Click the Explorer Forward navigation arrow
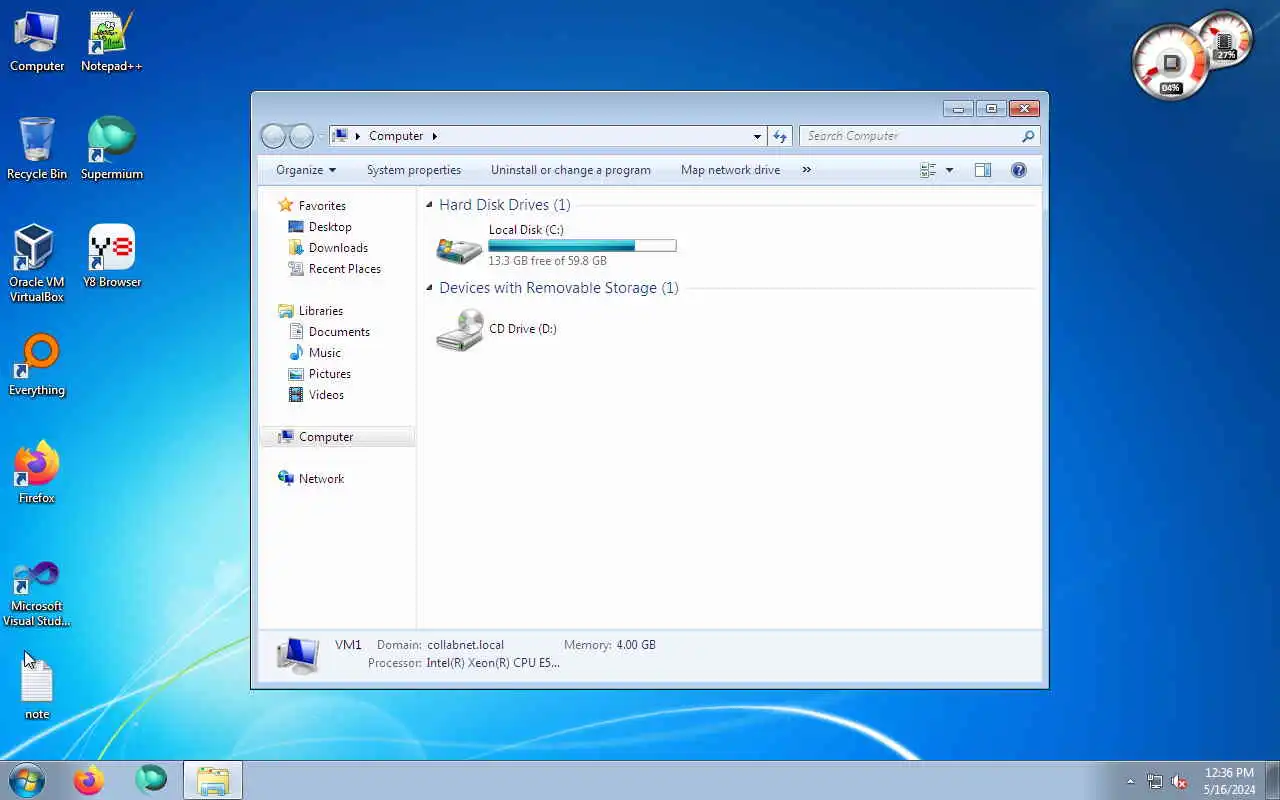 coord(301,136)
